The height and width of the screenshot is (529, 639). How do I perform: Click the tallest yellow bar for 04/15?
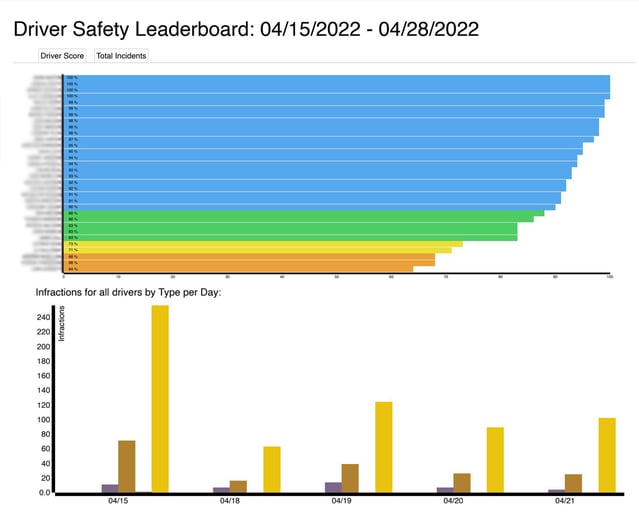tap(160, 398)
